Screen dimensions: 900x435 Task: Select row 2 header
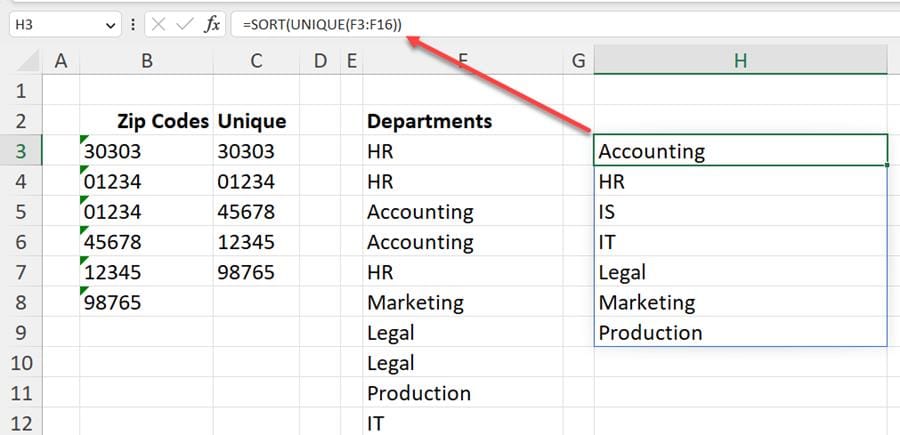tap(21, 121)
